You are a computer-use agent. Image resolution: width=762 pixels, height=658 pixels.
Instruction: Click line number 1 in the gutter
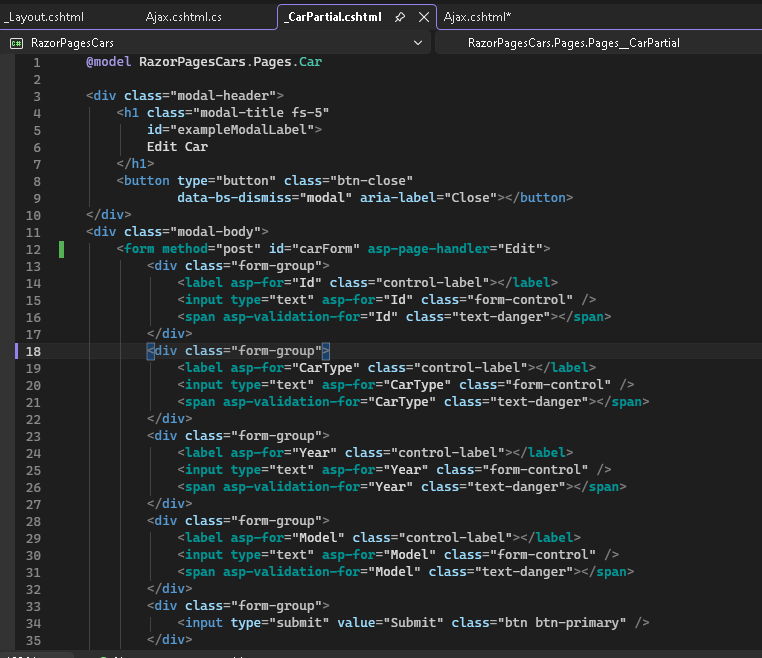(36, 62)
